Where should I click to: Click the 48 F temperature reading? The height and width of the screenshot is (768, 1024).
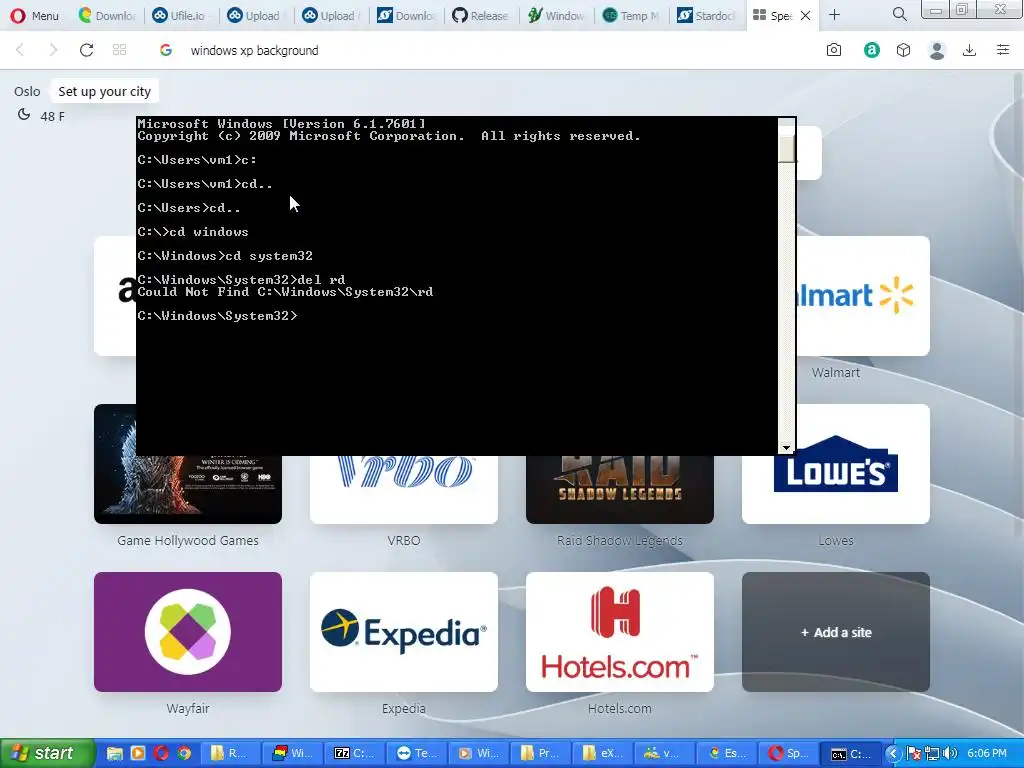pyautogui.click(x=52, y=116)
